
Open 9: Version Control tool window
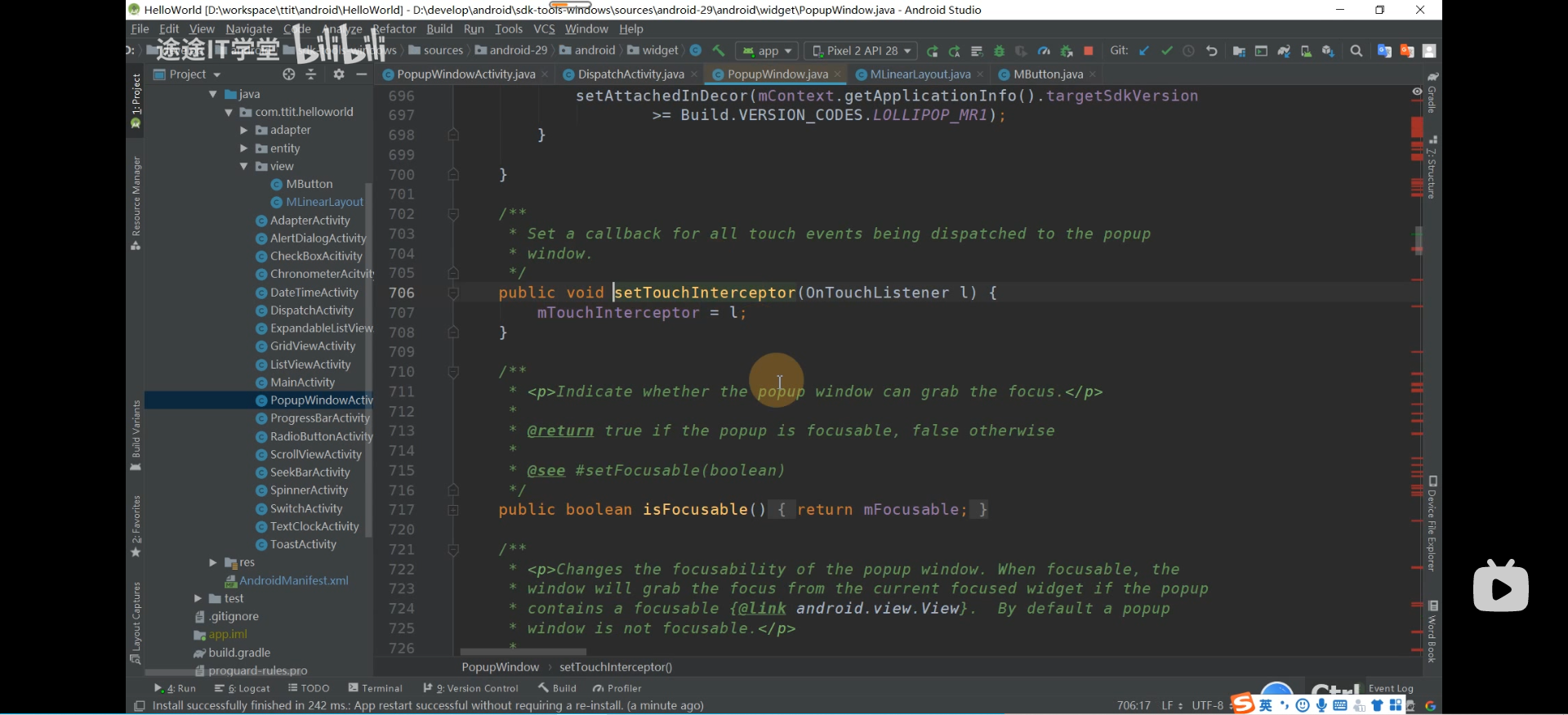(470, 688)
